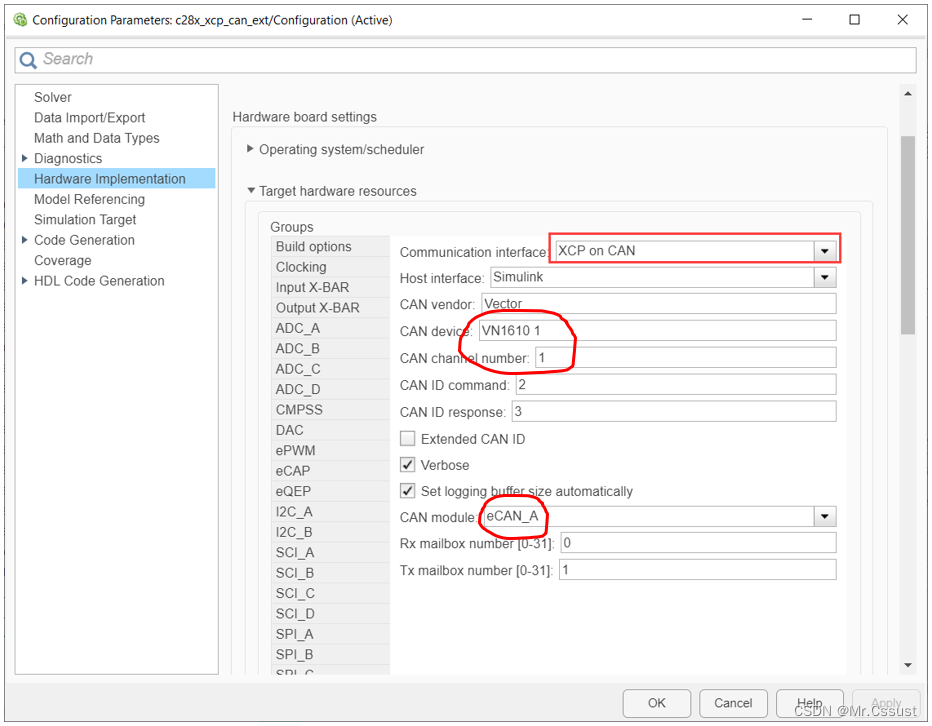Click the search magnifier icon
Viewport: 932px width, 726px height.
tap(28, 60)
